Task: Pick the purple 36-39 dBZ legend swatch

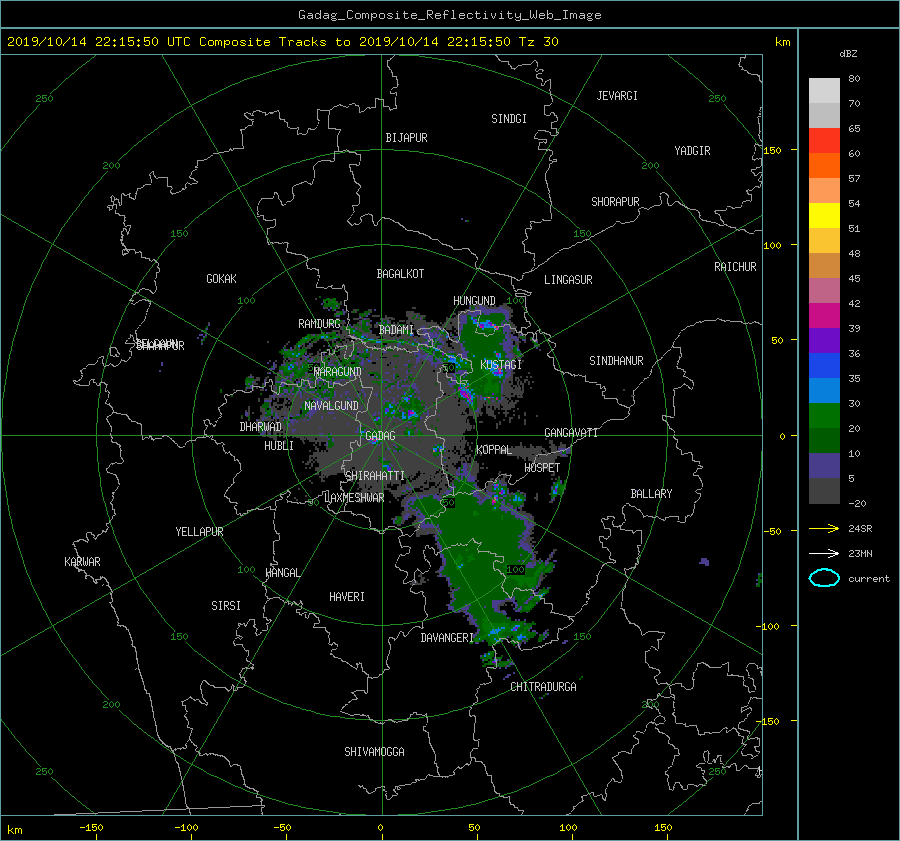Action: [x=824, y=340]
